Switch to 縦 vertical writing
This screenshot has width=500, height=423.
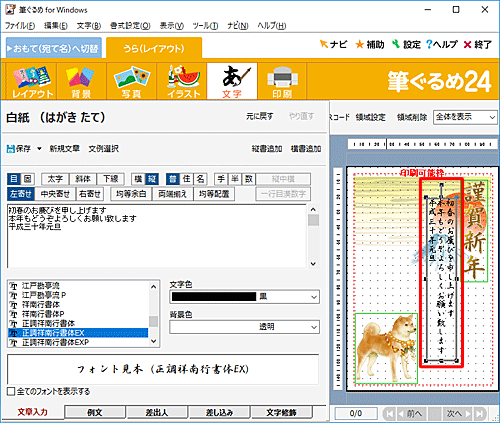152,179
